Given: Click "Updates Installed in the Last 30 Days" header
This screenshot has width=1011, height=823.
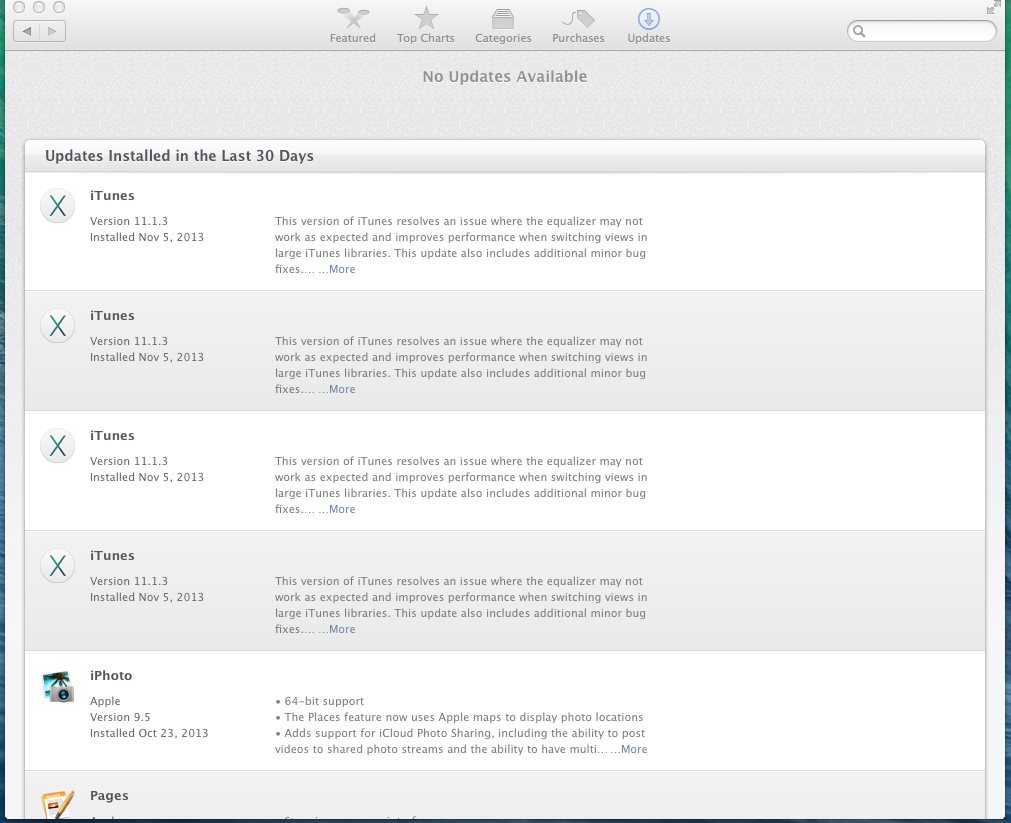Looking at the screenshot, I should click(x=179, y=156).
